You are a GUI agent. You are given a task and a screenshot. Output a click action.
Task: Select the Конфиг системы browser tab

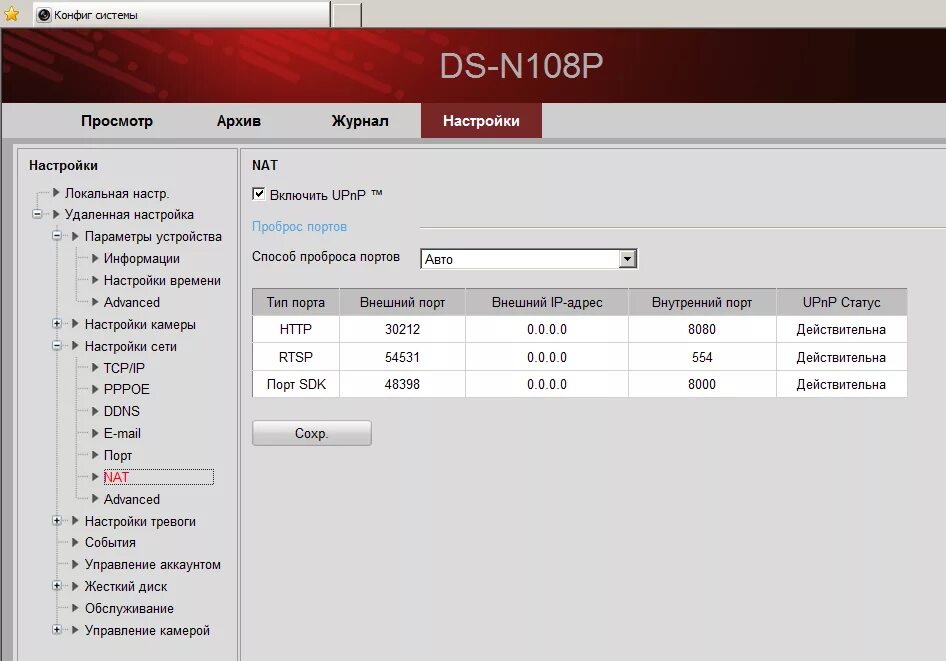coord(182,14)
